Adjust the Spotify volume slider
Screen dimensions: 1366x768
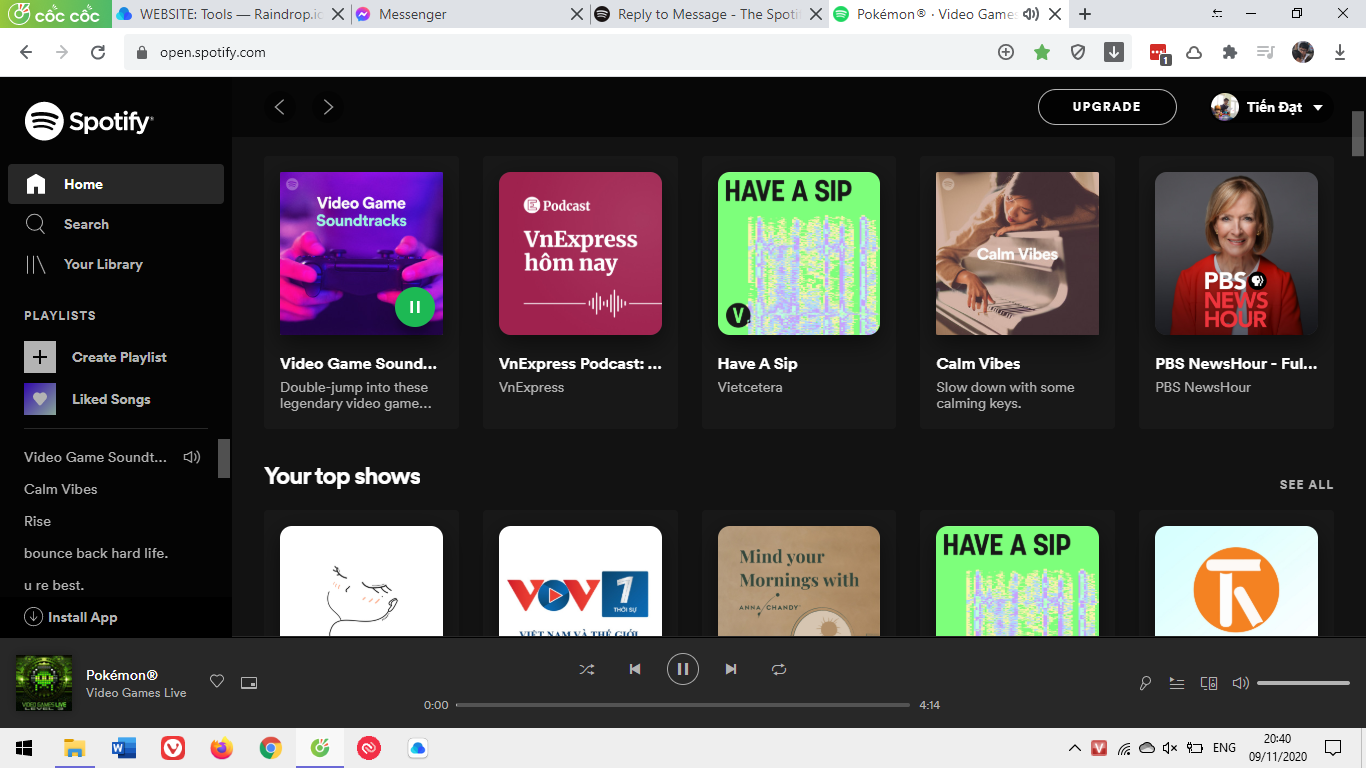[1303, 683]
